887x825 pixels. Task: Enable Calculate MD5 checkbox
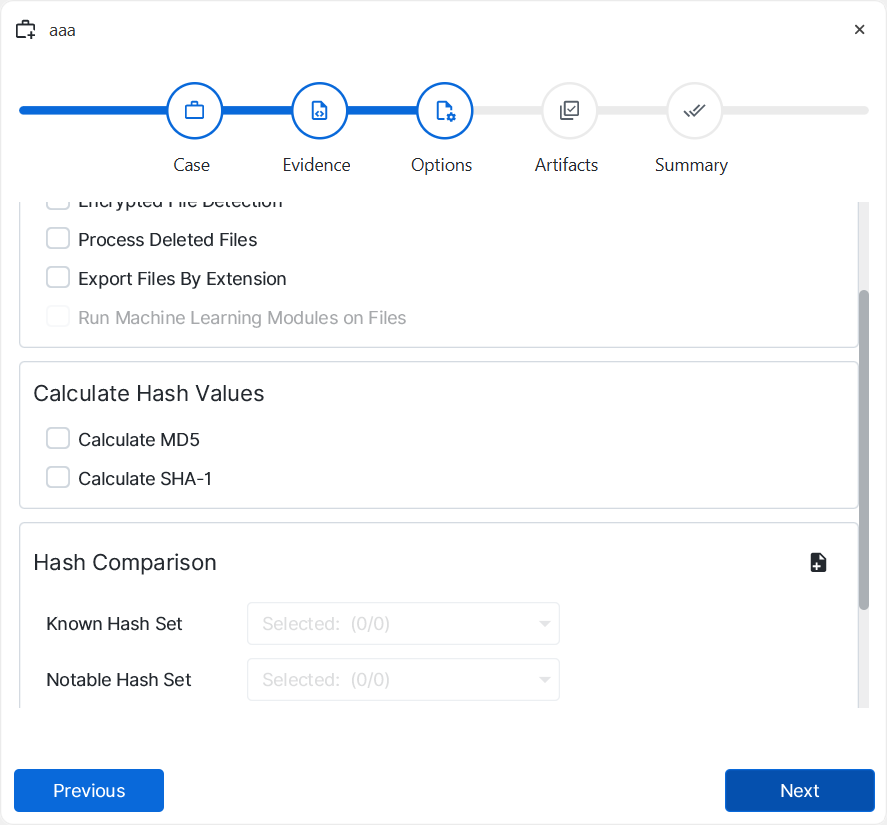(x=58, y=439)
